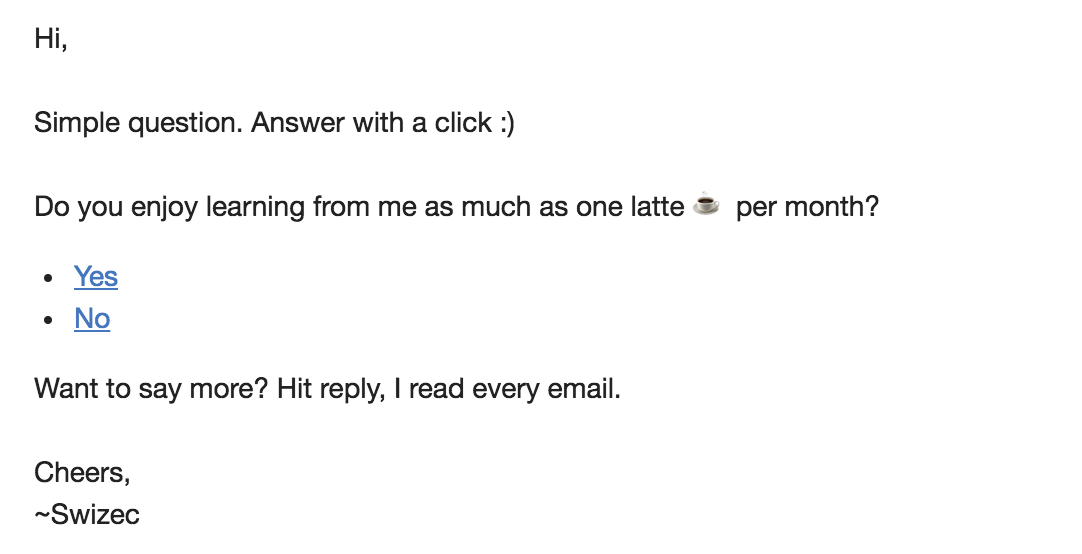
Task: Click the "~Swizec" signature
Action: [87, 515]
